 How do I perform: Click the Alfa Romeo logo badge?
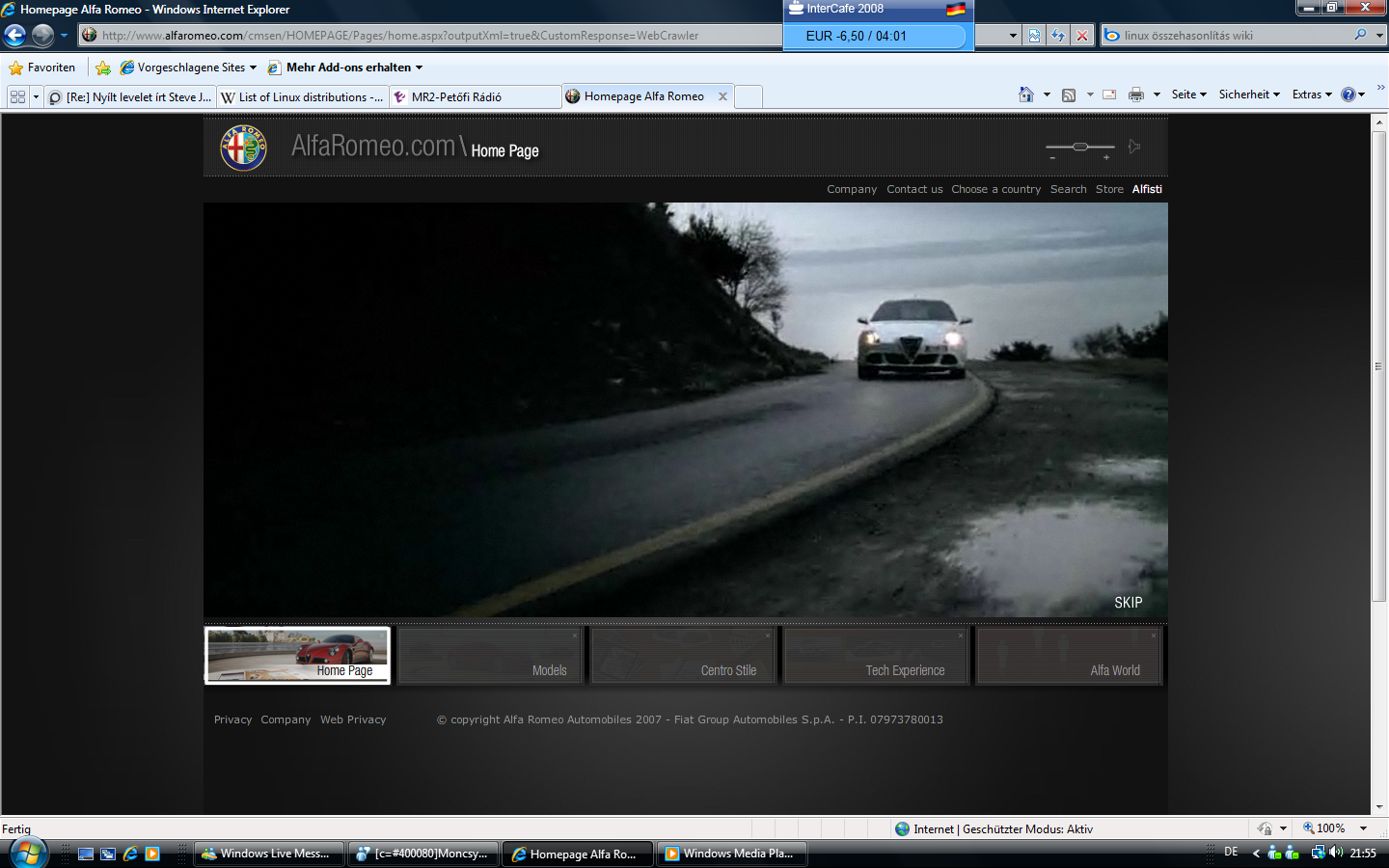(x=243, y=148)
